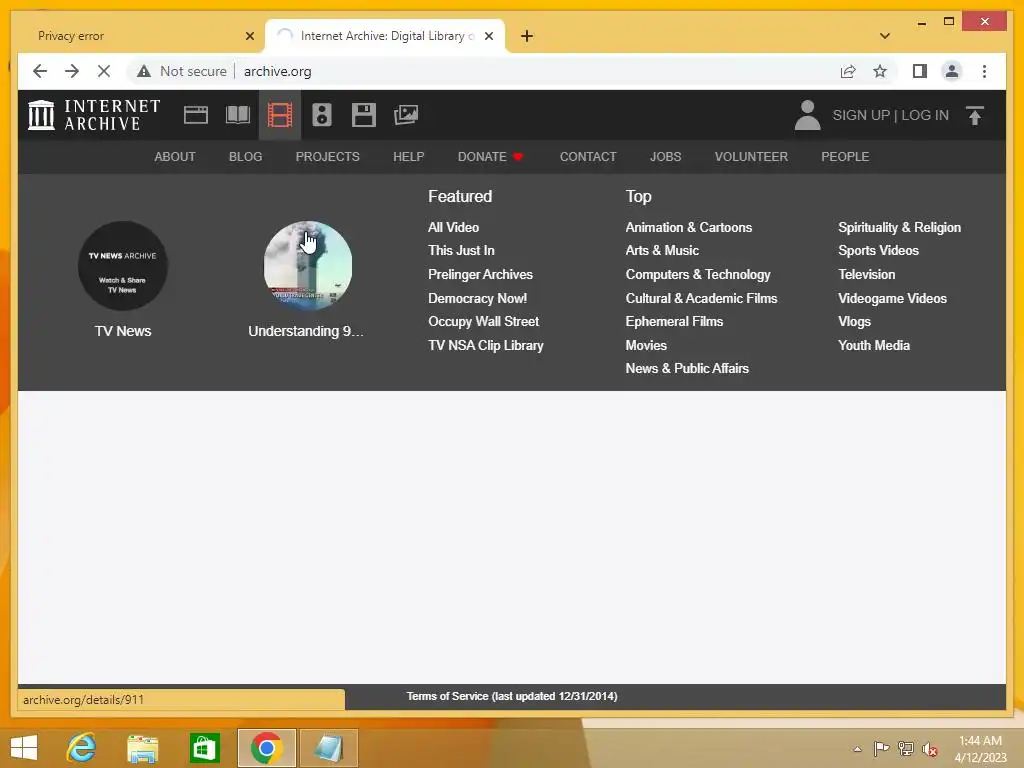
Task: Open Windows Store from taskbar
Action: (x=204, y=748)
